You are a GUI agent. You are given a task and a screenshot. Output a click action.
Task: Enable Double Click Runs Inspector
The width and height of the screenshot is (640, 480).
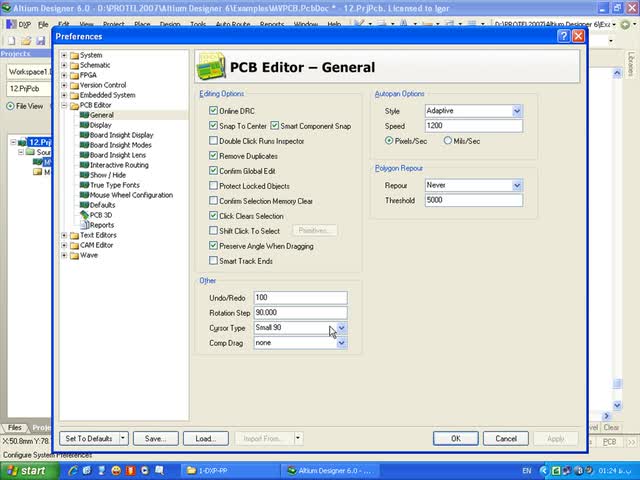[x=213, y=141]
